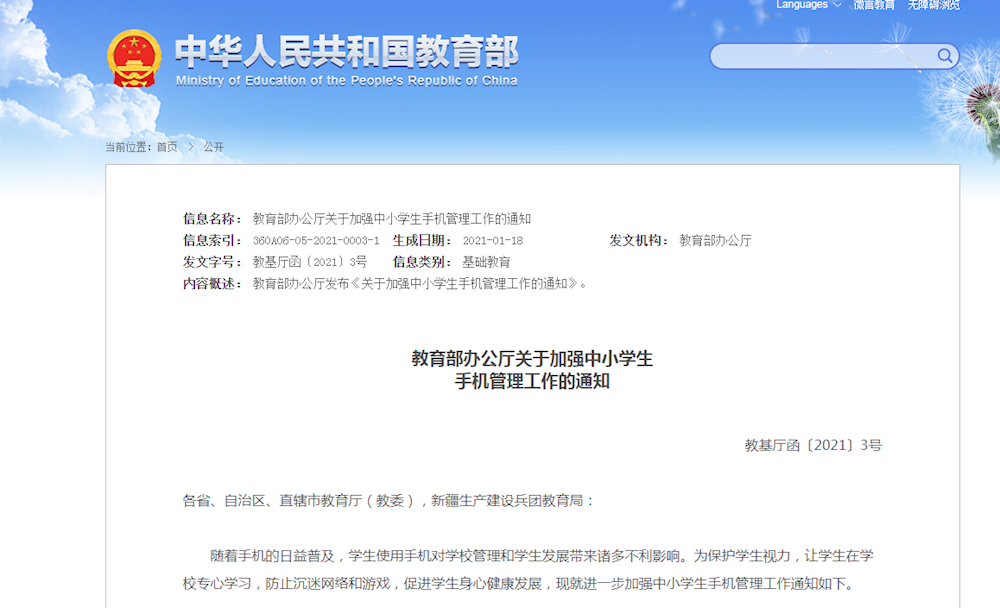Click the index number 360A06-05-2021-0003-1
This screenshot has width=1000, height=608.
(x=315, y=241)
